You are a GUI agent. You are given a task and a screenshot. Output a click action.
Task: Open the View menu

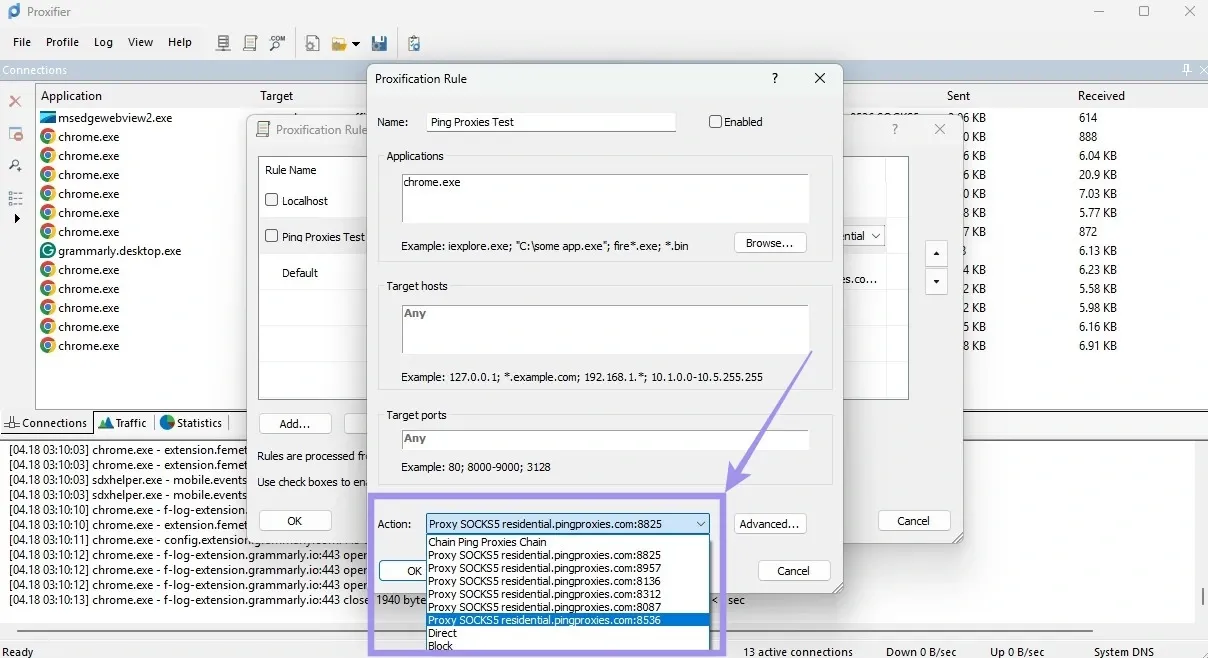tap(140, 43)
